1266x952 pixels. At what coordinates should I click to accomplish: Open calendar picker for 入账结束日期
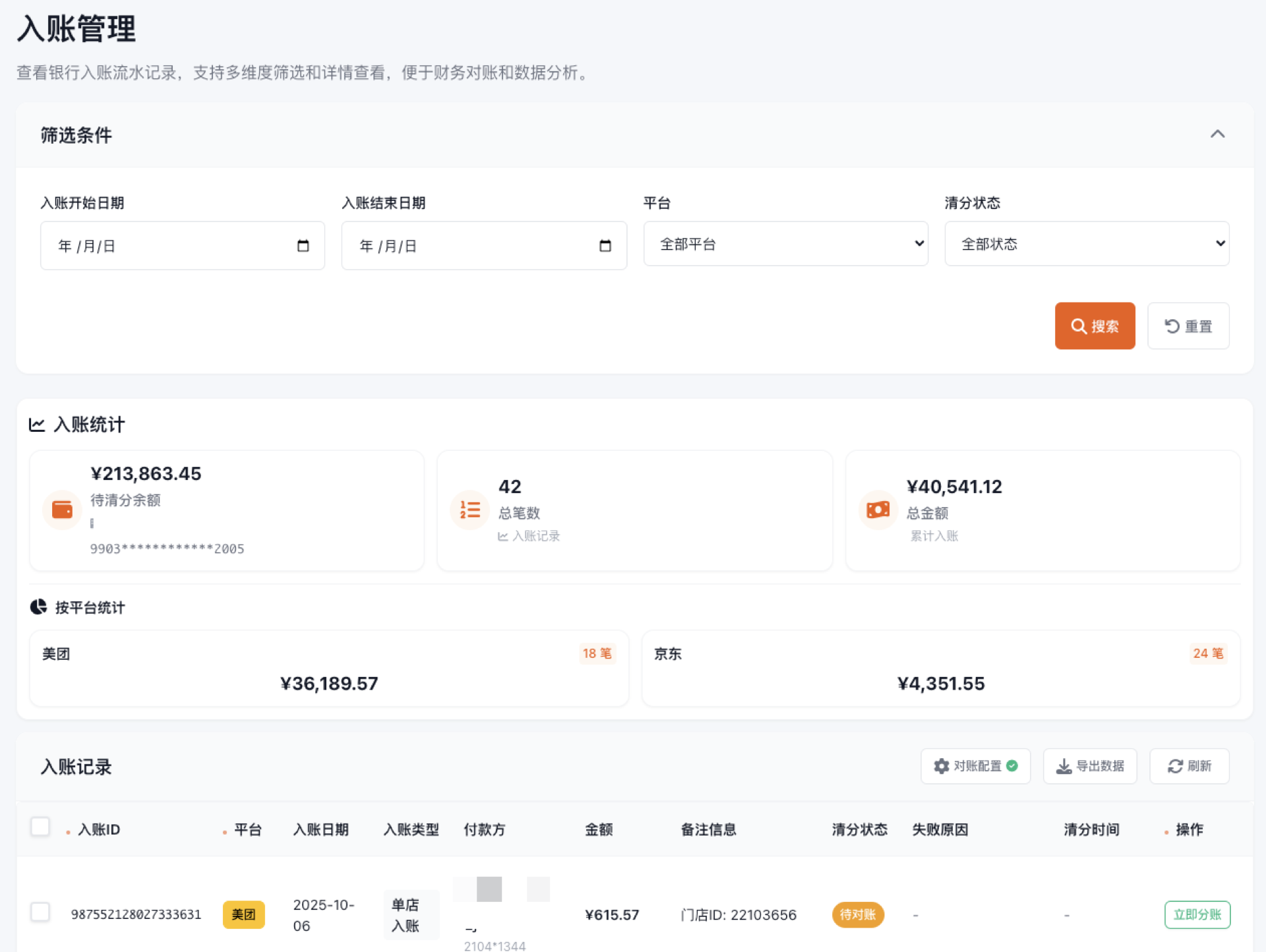[x=605, y=246]
